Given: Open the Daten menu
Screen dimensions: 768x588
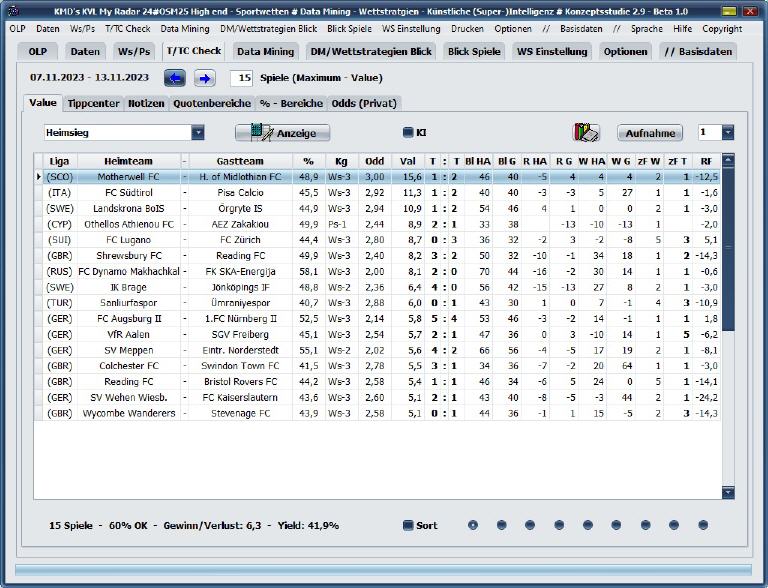Looking at the screenshot, I should coord(48,29).
